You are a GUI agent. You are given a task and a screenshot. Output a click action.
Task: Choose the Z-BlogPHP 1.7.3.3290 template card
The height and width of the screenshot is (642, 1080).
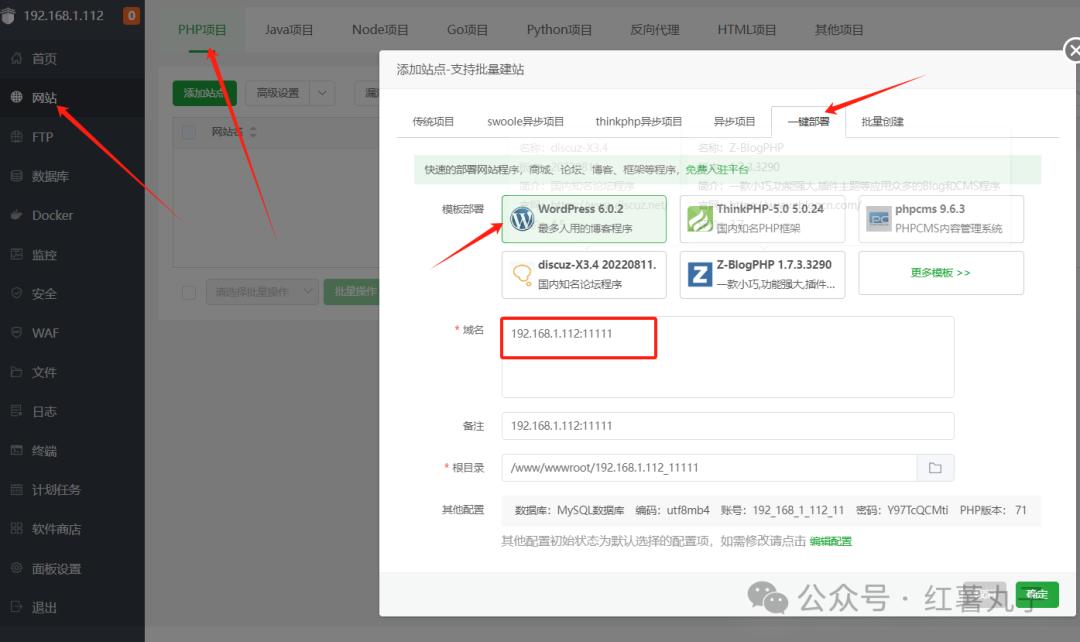point(762,275)
